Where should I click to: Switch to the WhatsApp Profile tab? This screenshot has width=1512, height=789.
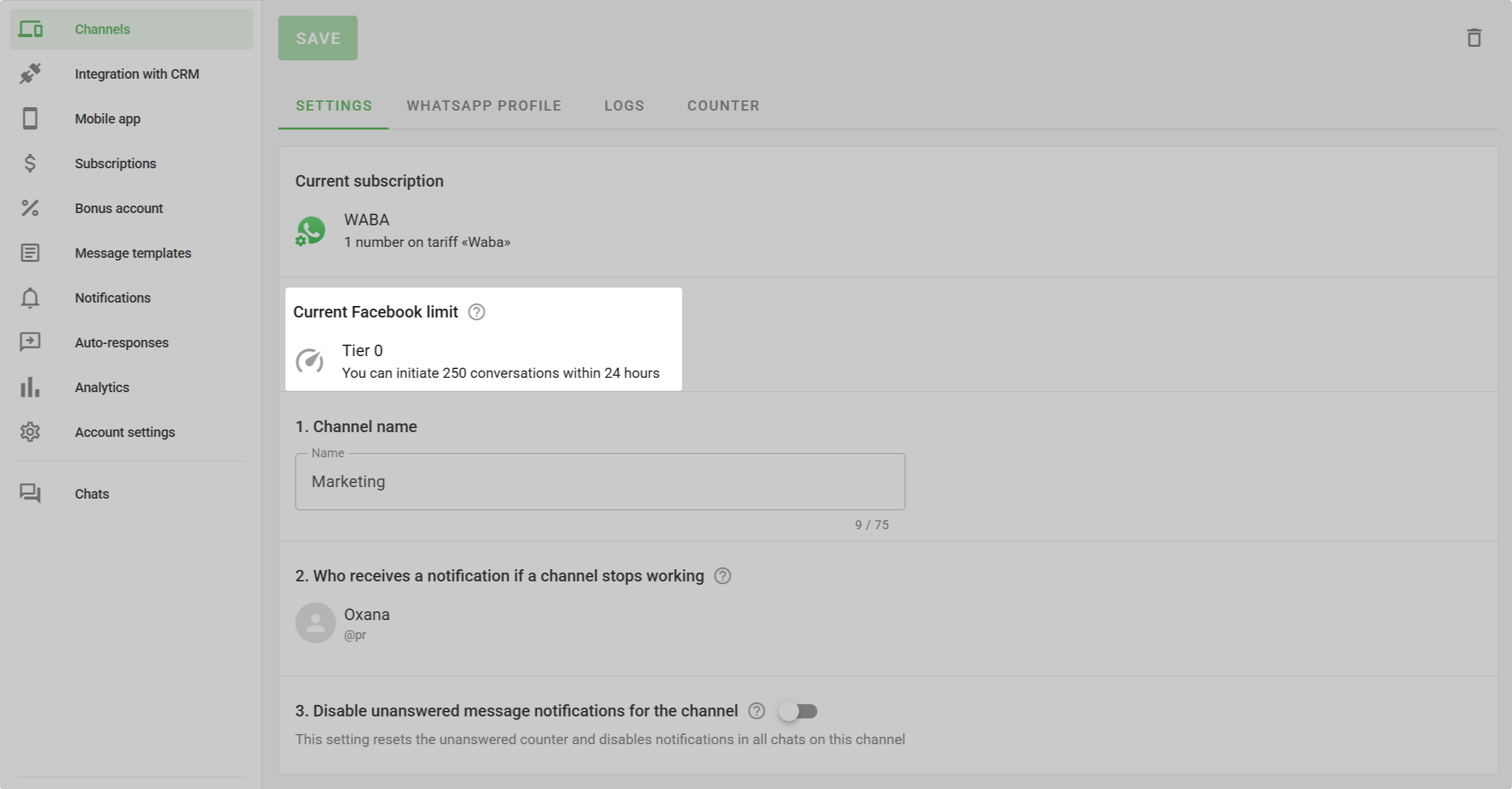tap(484, 106)
